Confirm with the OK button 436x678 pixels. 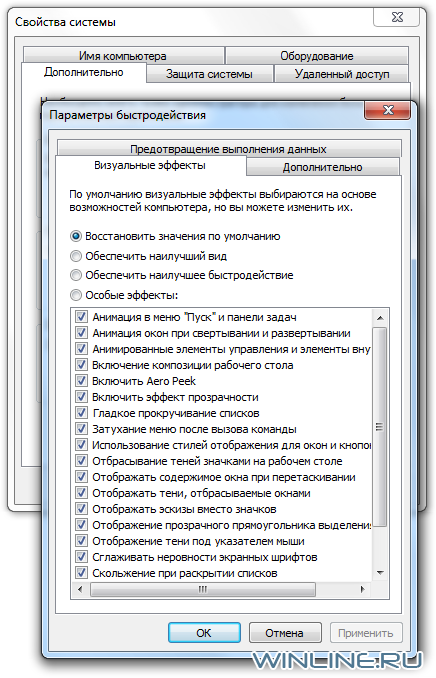coord(204,633)
